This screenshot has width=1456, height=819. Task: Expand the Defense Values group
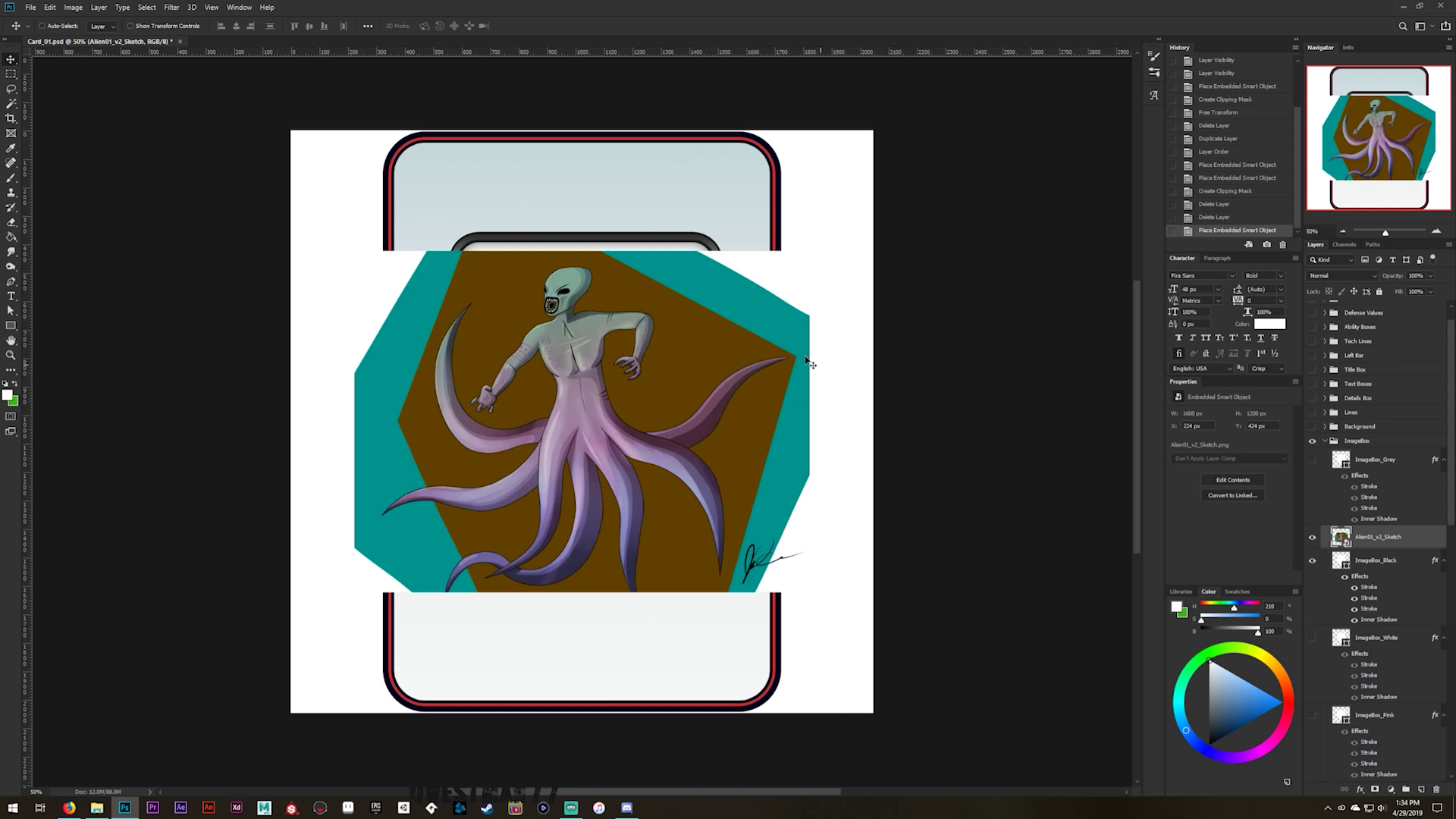pyautogui.click(x=1325, y=312)
